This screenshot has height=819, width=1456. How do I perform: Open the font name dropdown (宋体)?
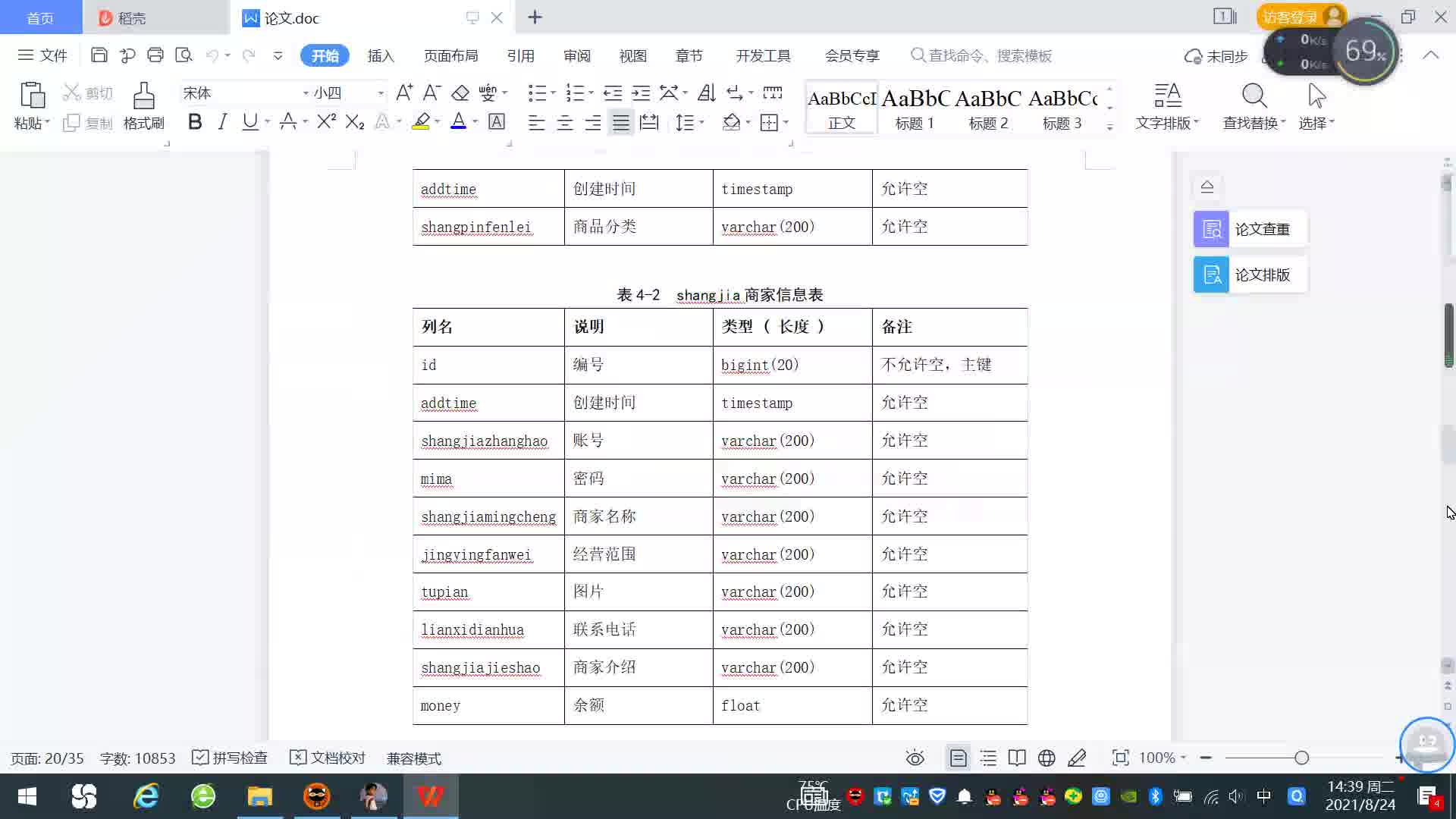[306, 93]
